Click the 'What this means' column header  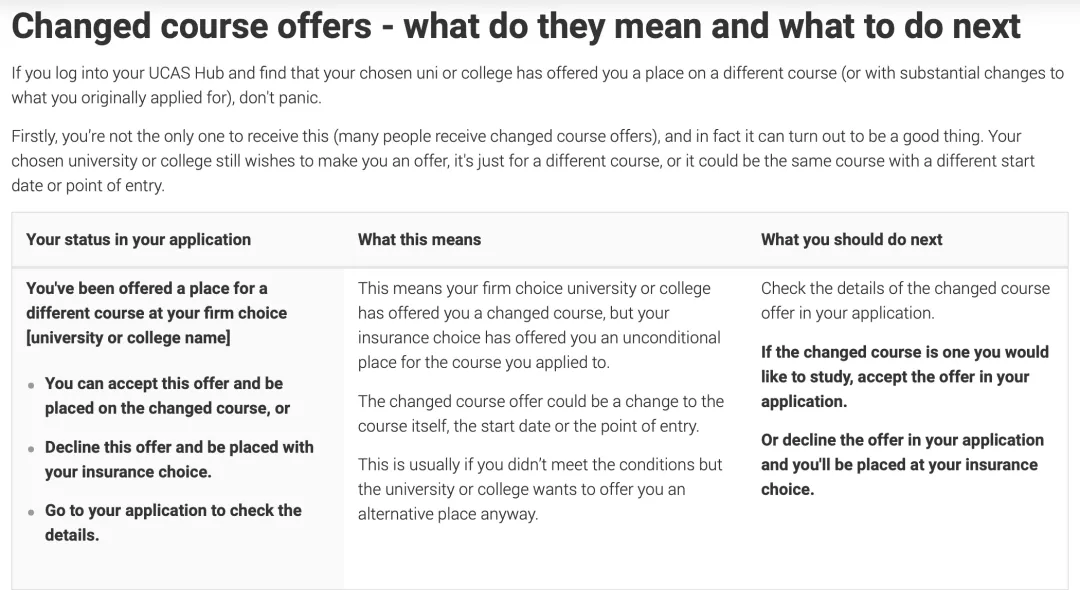419,240
